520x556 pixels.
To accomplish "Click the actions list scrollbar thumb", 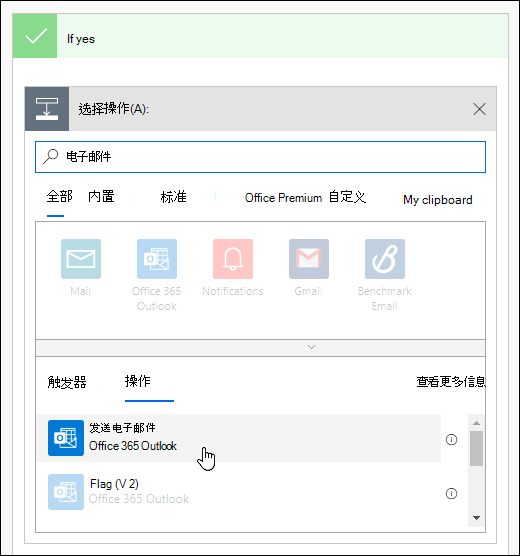I will (x=476, y=448).
